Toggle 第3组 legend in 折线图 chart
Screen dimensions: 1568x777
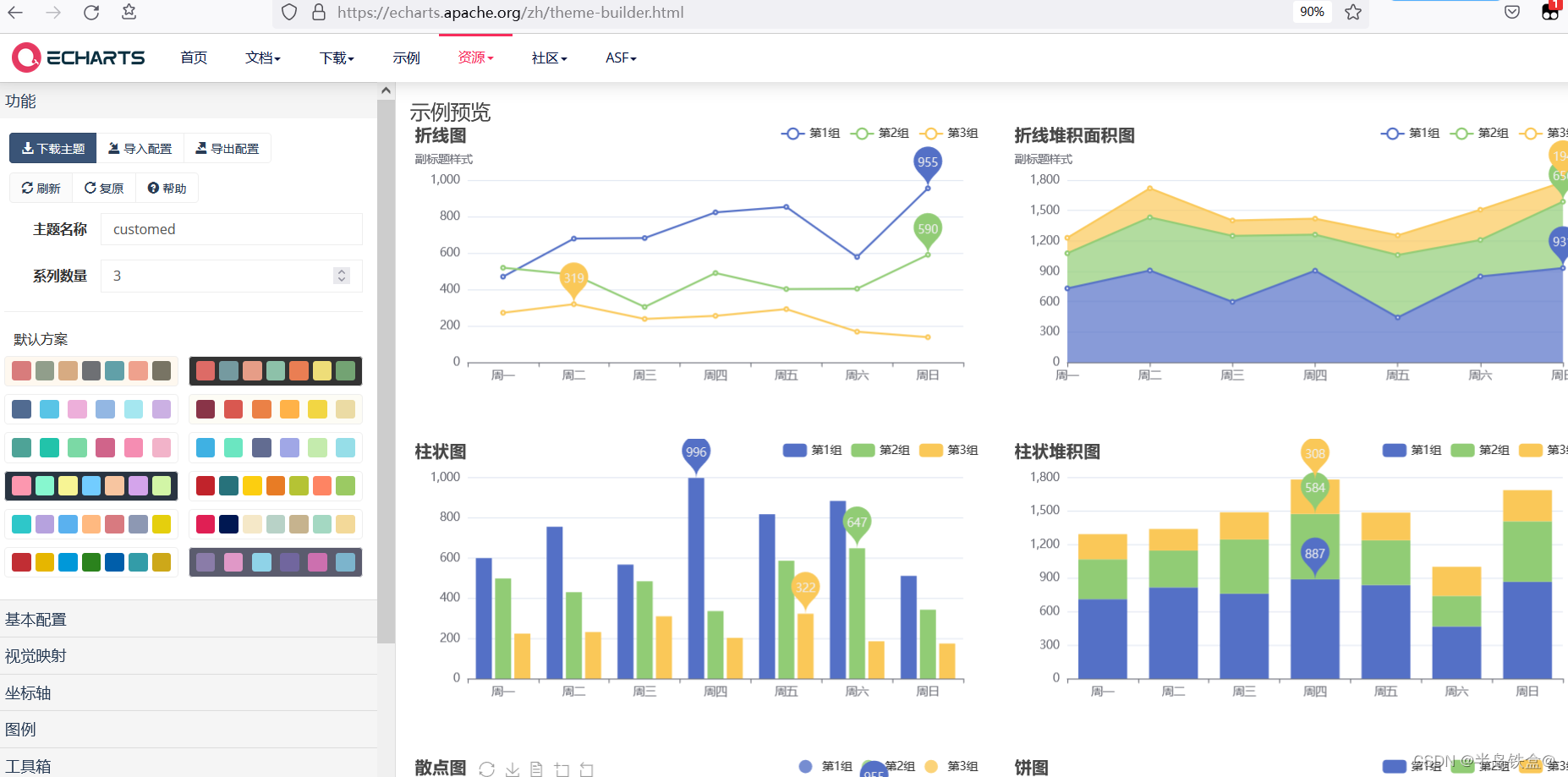(x=949, y=134)
